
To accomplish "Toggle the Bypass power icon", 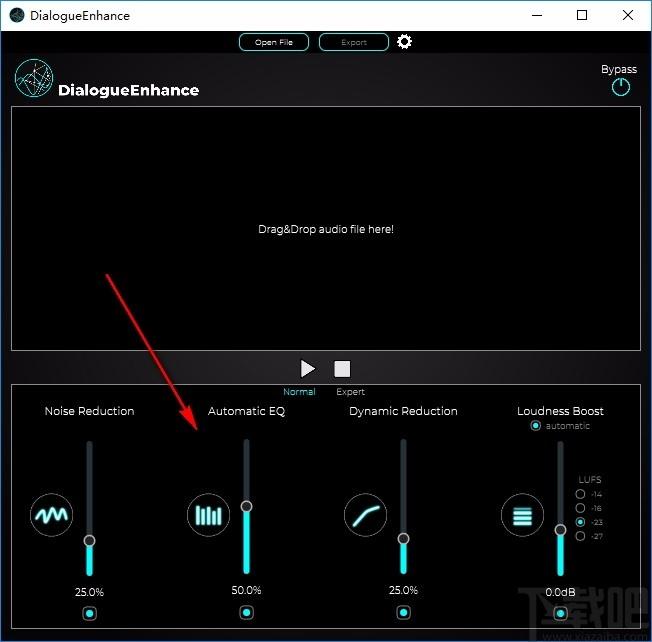I will point(620,87).
